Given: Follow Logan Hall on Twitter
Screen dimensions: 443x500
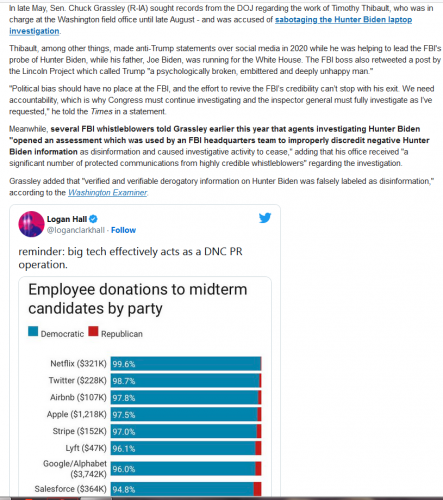Looking at the screenshot, I should [x=123, y=230].
